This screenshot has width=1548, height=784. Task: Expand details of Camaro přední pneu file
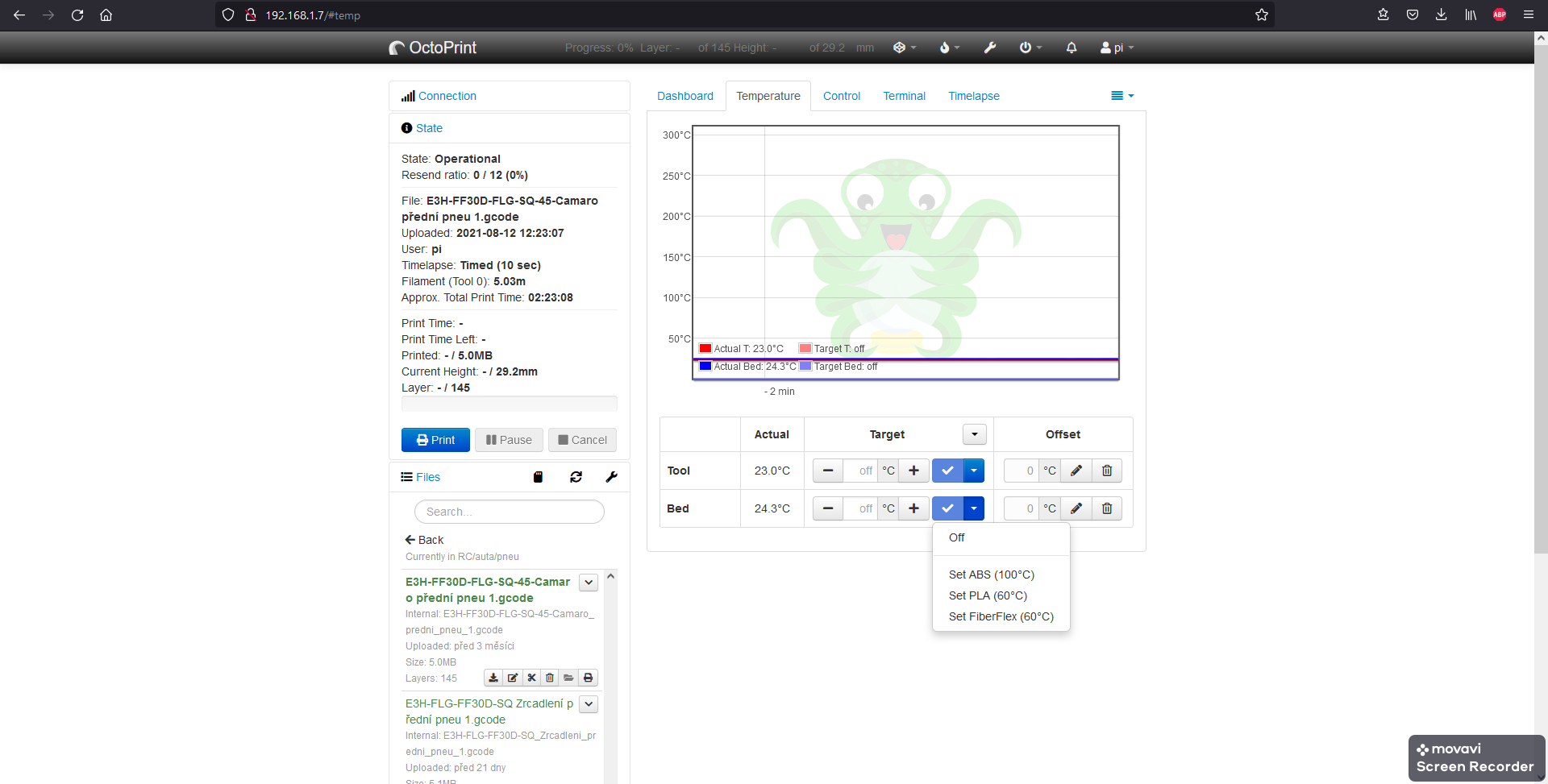[x=589, y=583]
